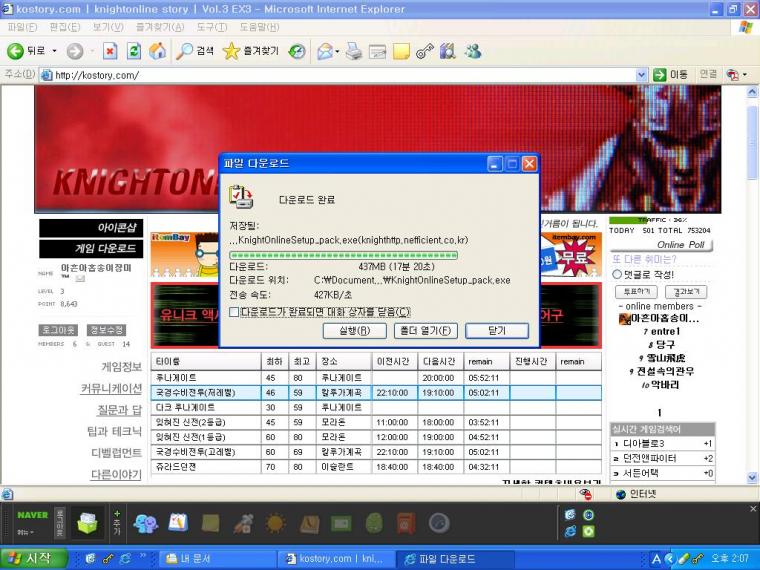Click the 정보수정 button
Image resolution: width=760 pixels, height=570 pixels.
(106, 330)
